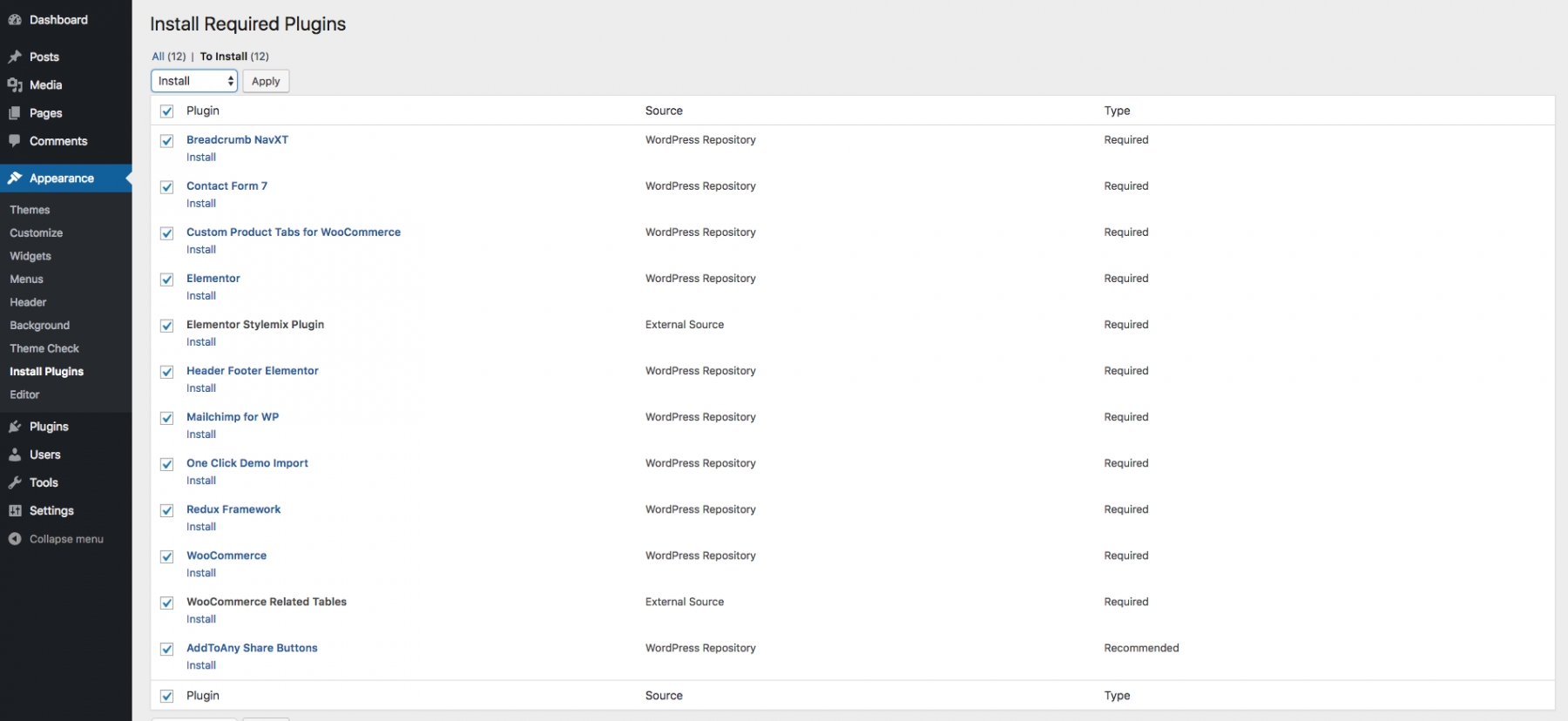Open the Themes submenu item

point(30,210)
